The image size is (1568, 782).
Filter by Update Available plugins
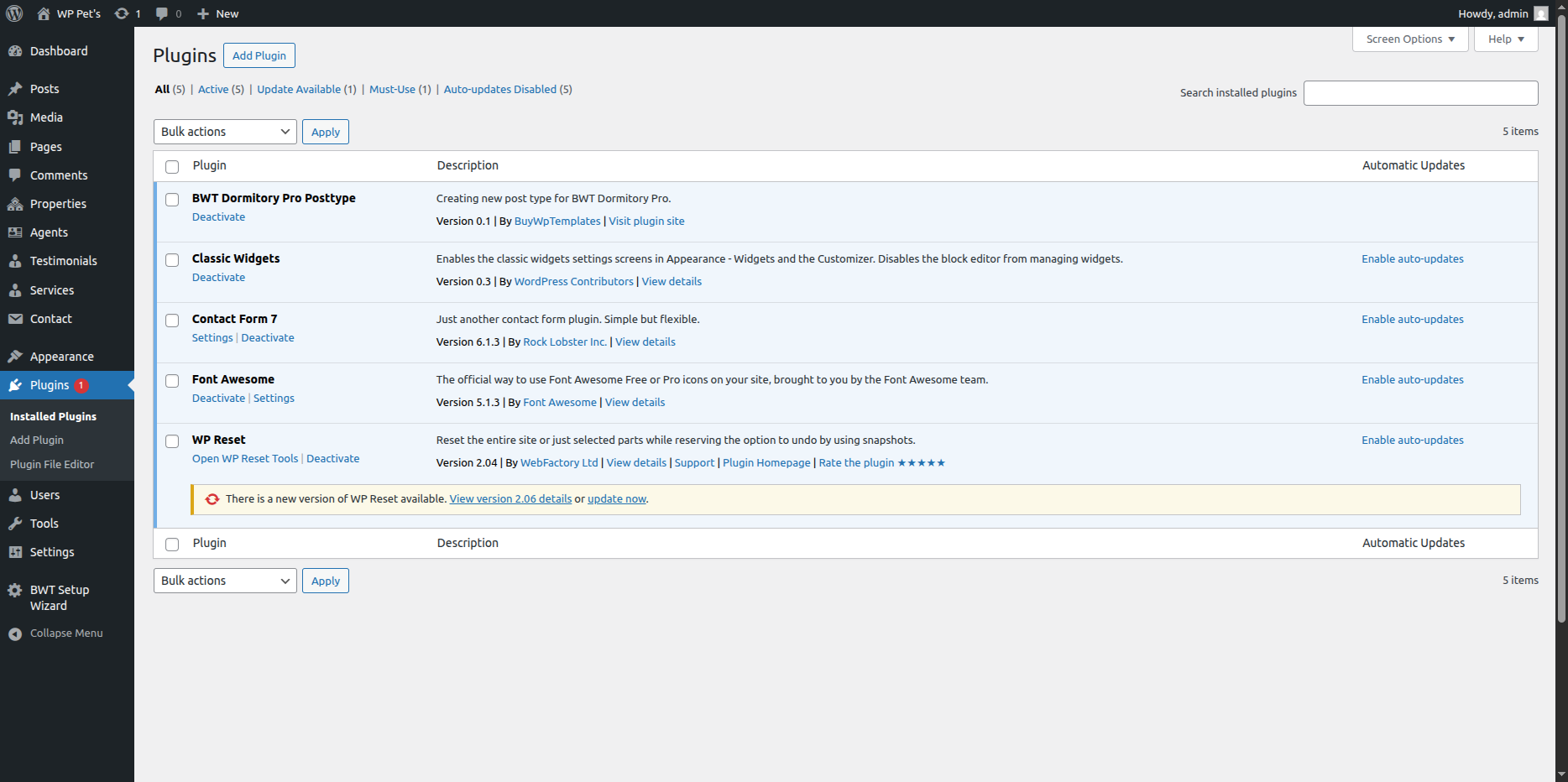click(299, 89)
